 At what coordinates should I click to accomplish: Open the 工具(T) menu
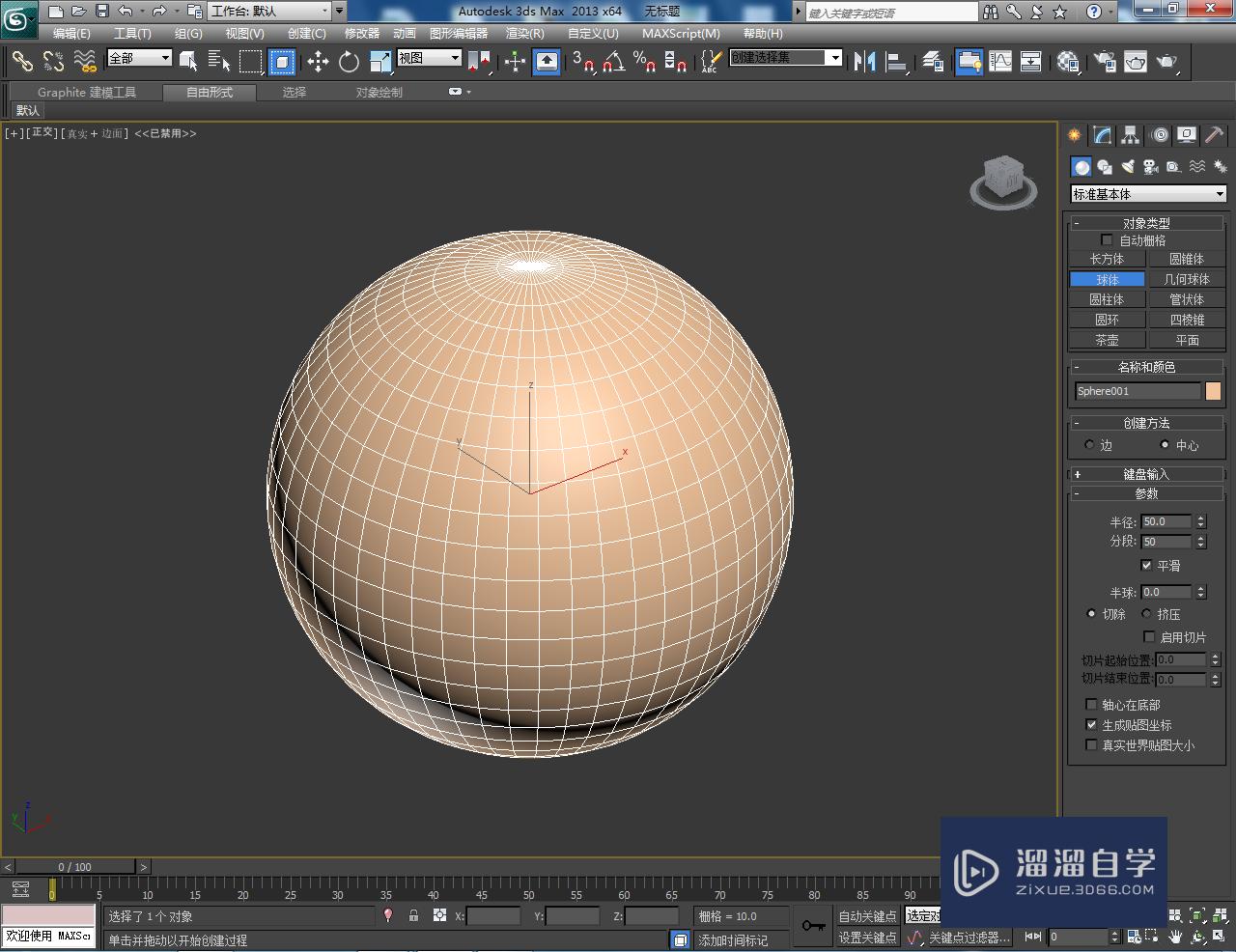(x=132, y=33)
